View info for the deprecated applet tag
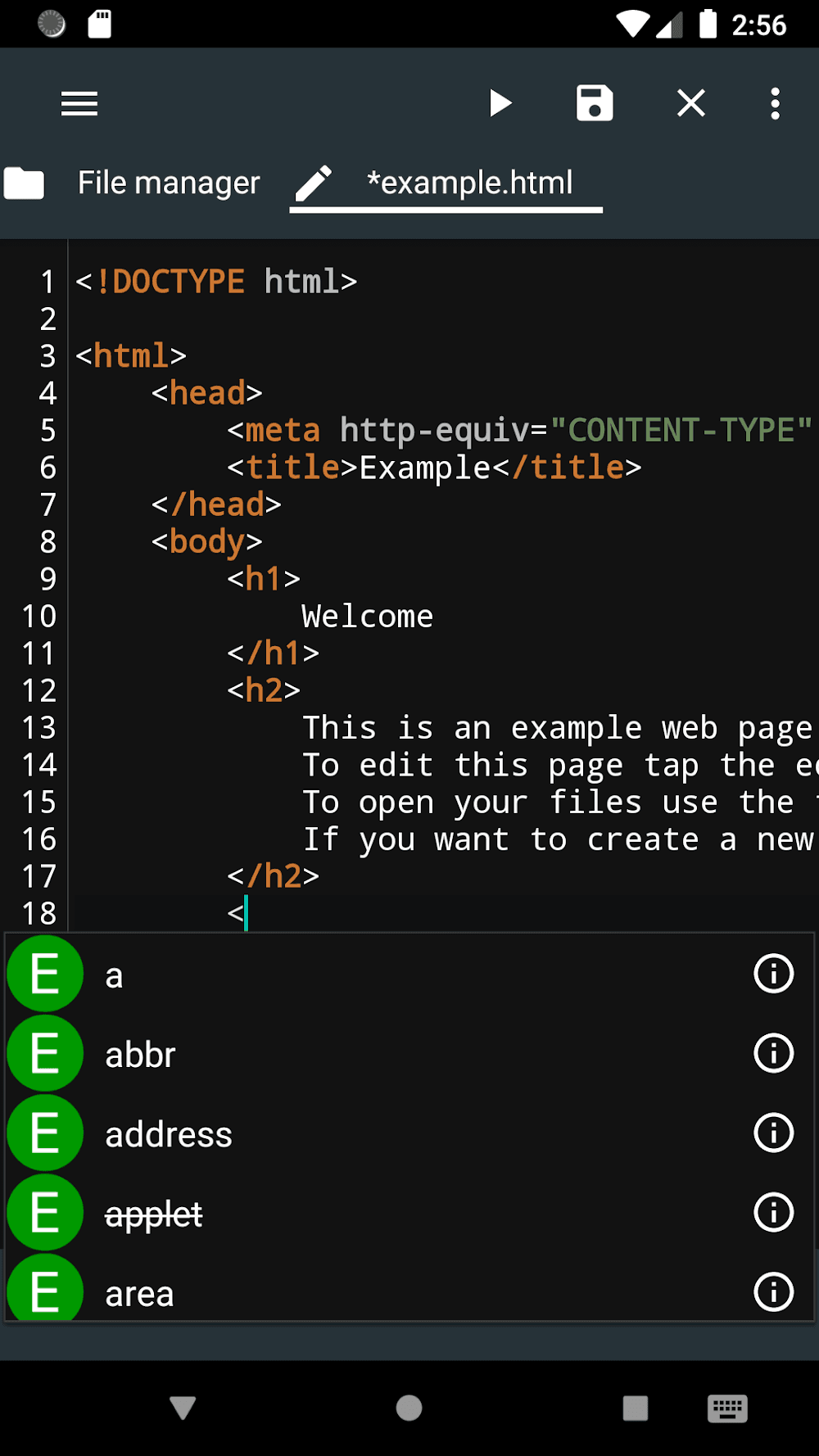The width and height of the screenshot is (819, 1456). click(773, 1213)
